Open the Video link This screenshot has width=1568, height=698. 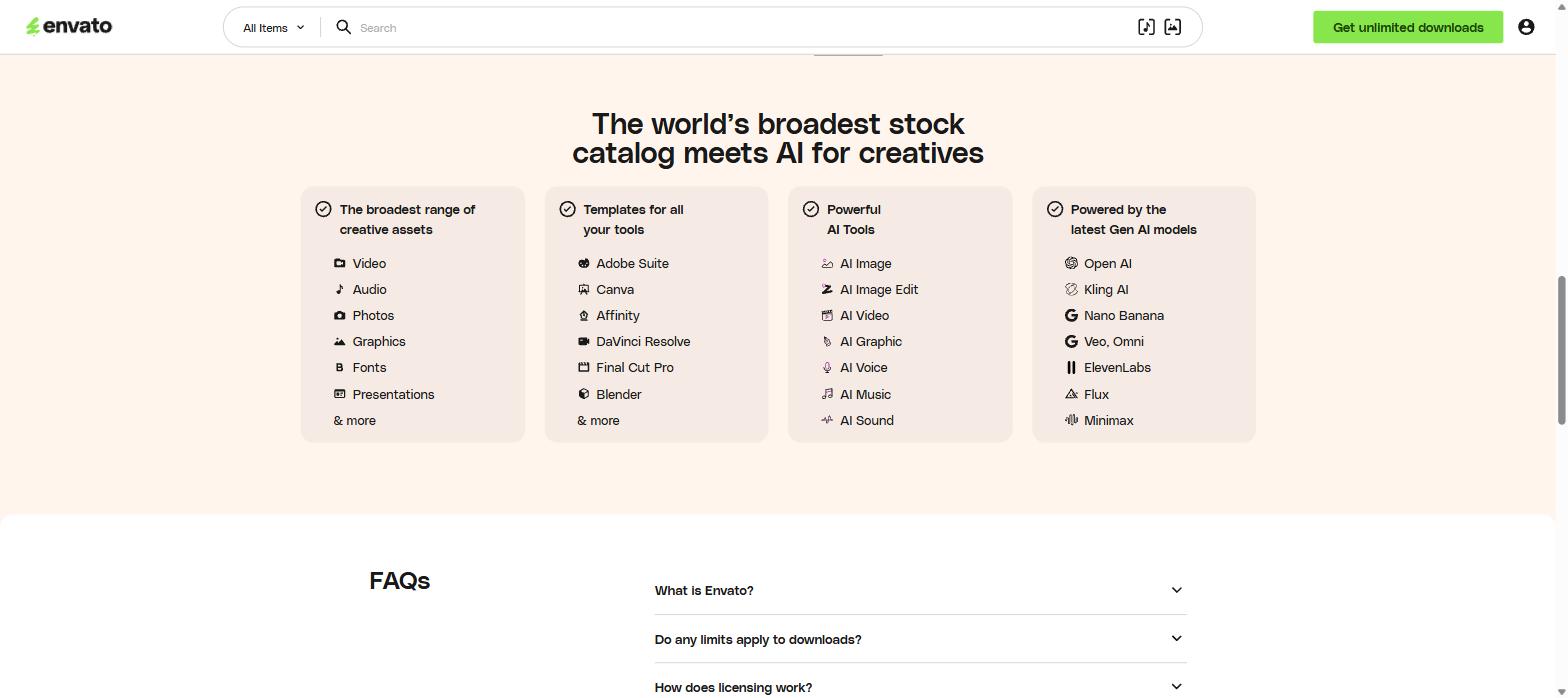(369, 263)
